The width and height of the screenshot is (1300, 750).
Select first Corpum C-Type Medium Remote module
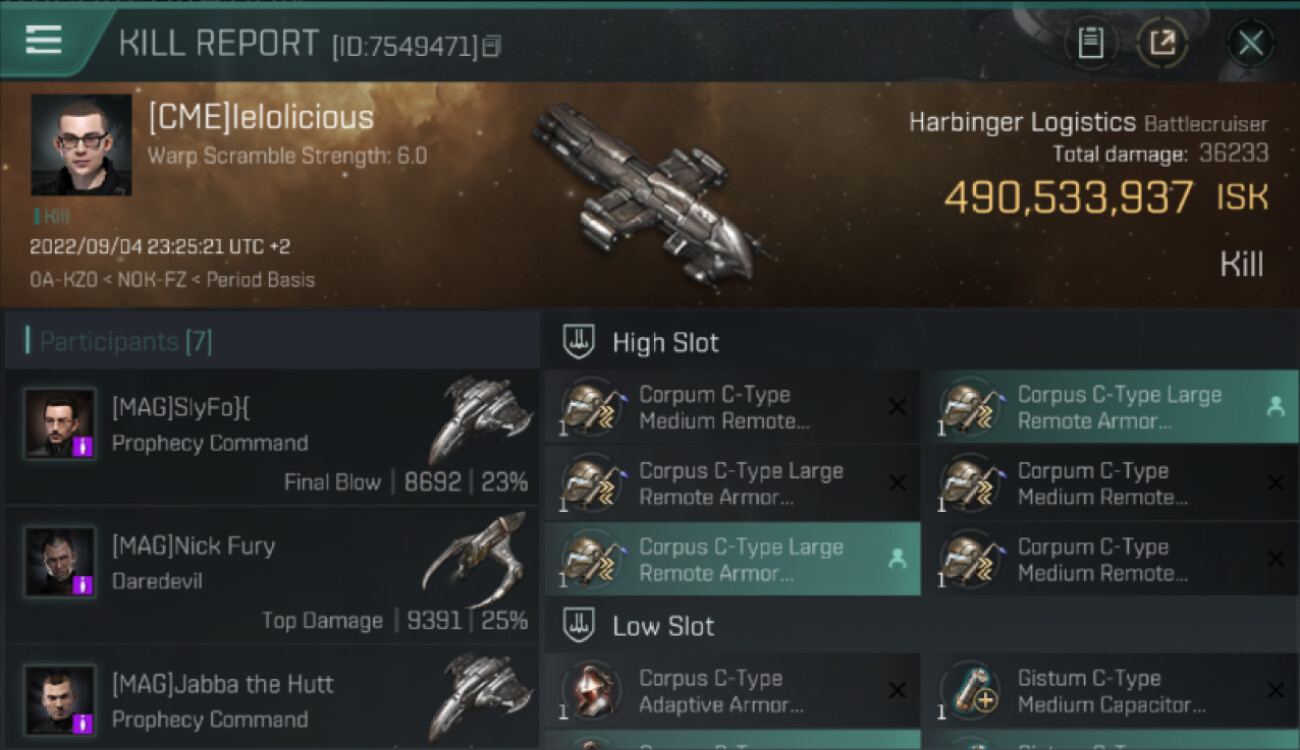[x=732, y=407]
